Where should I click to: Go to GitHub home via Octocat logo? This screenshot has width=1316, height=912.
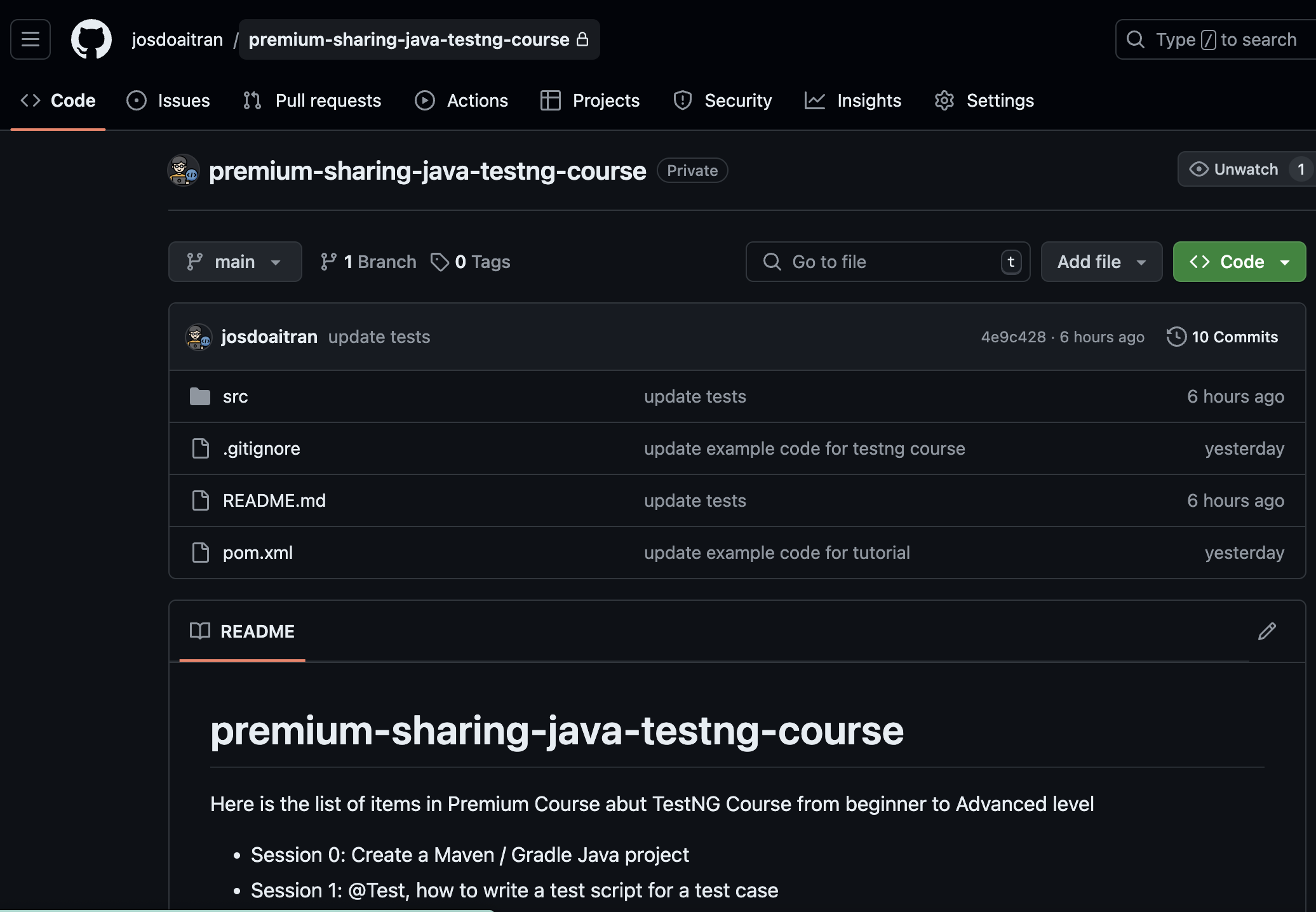[x=91, y=39]
